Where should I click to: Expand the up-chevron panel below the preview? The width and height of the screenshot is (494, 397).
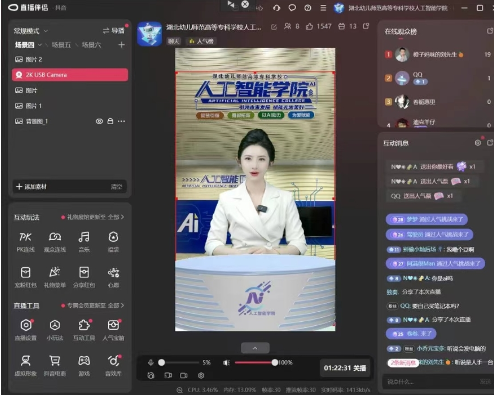[x=255, y=348]
